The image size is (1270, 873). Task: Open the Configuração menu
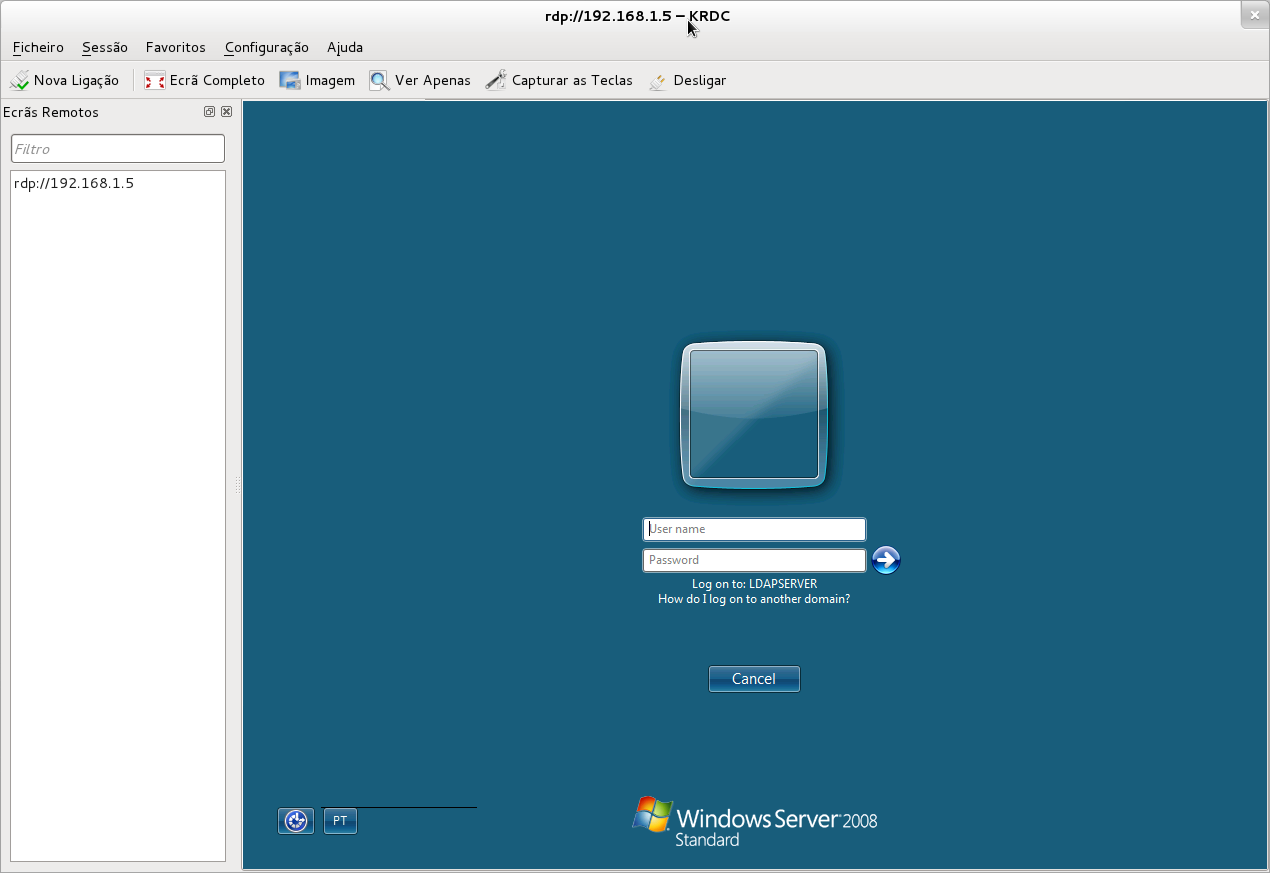pyautogui.click(x=266, y=47)
